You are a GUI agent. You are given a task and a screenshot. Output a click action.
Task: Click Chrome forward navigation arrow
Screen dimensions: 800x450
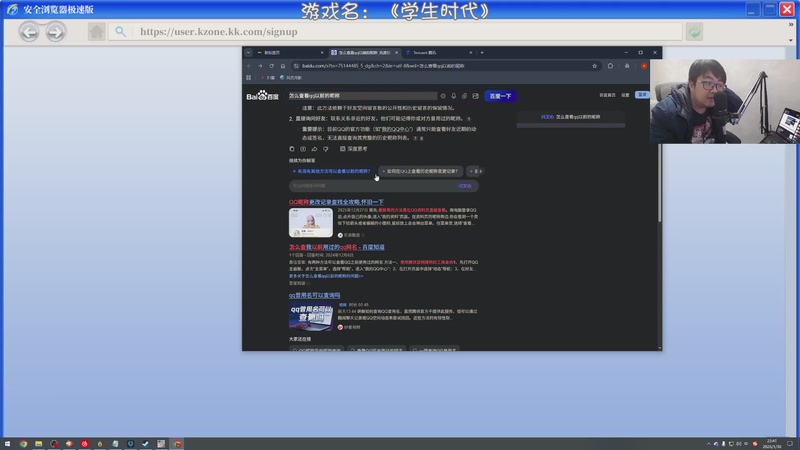260,66
